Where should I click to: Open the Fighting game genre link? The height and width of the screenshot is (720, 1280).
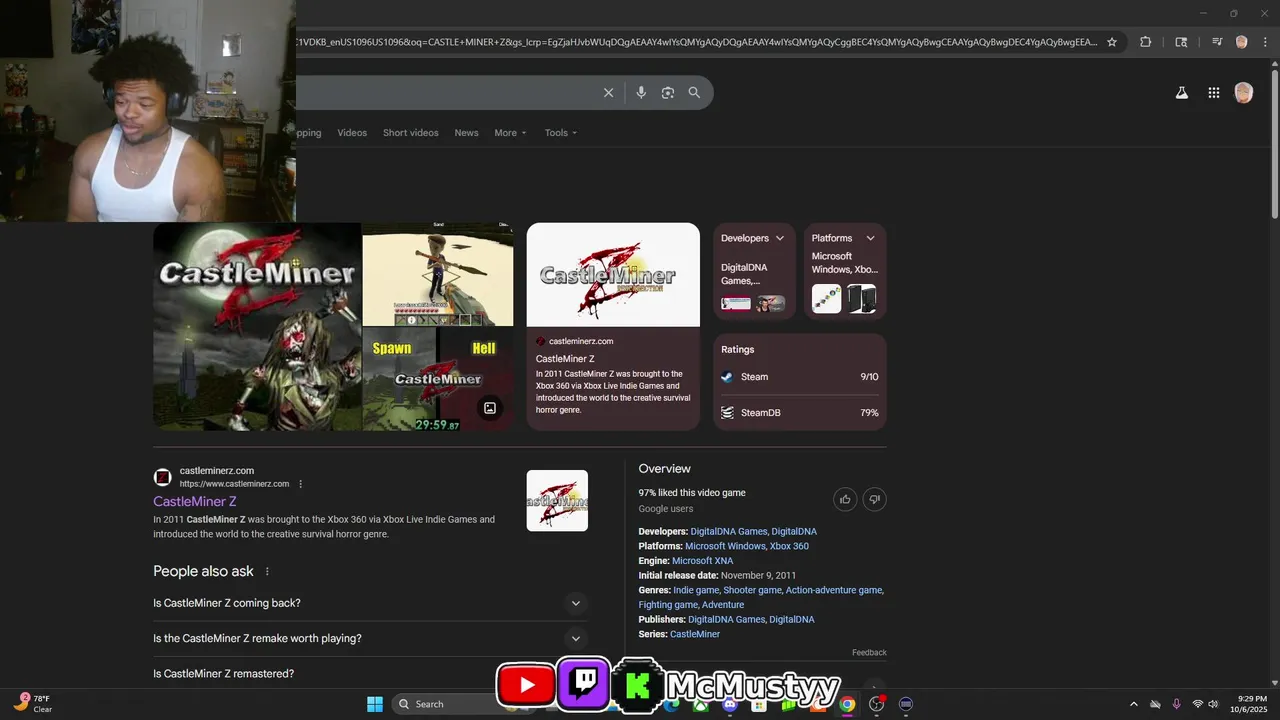(x=668, y=605)
